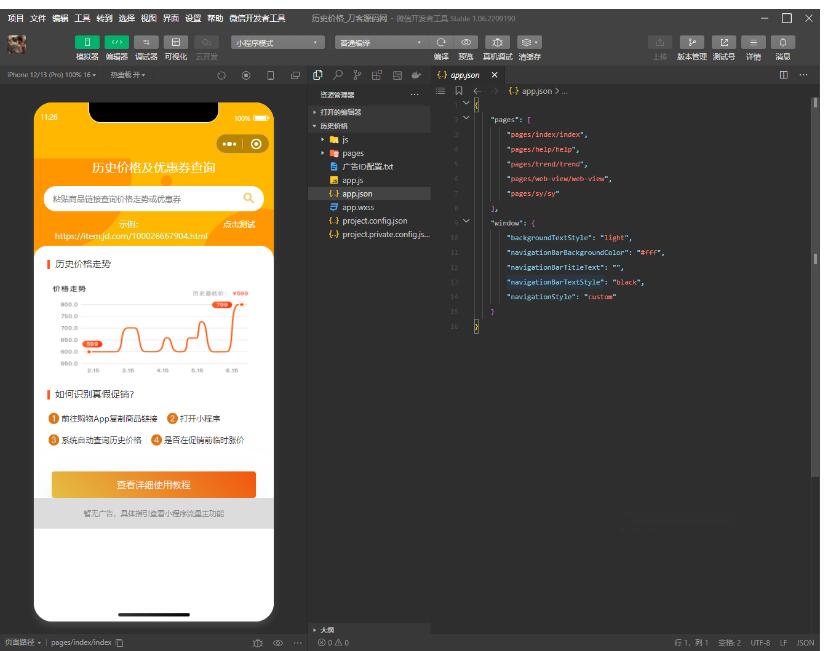824x651 pixels.
Task: Open the 版本管理 version control icon
Action: (x=691, y=42)
